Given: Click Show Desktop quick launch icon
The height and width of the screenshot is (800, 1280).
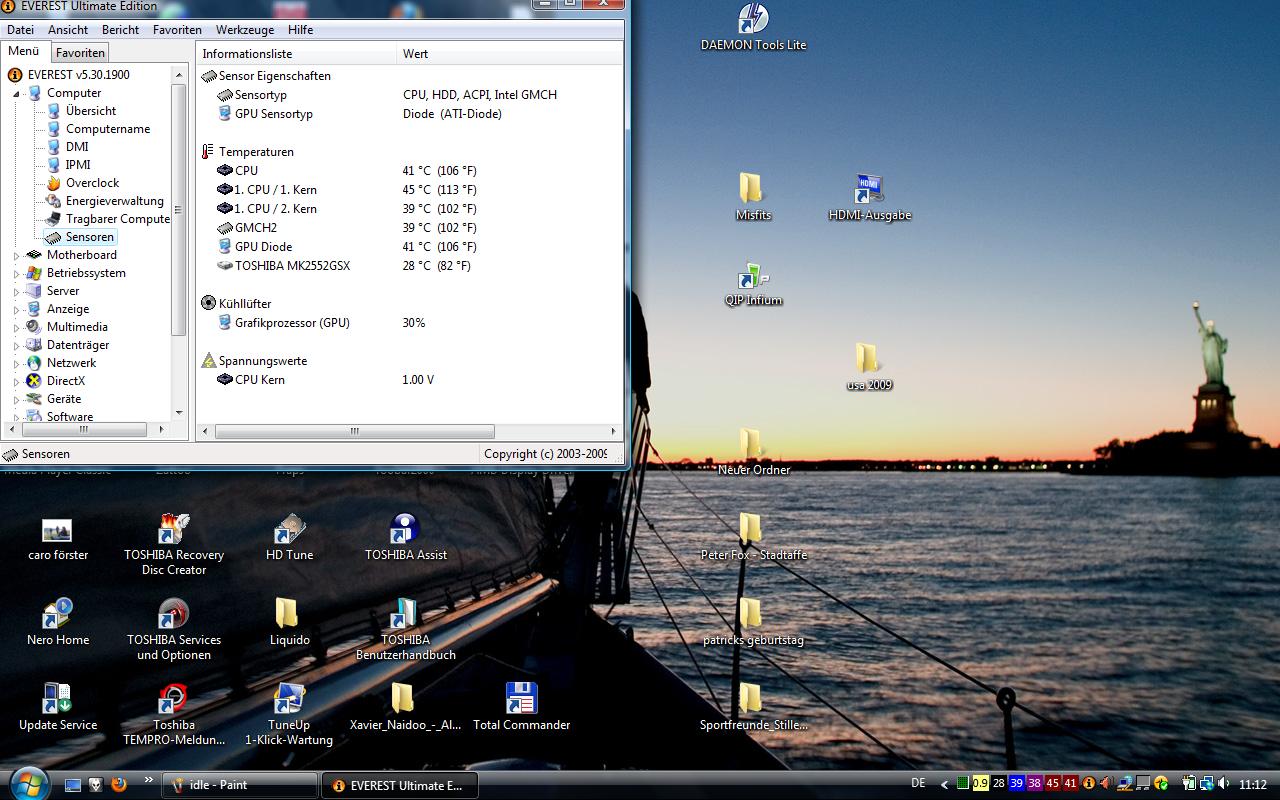Looking at the screenshot, I should click(73, 784).
